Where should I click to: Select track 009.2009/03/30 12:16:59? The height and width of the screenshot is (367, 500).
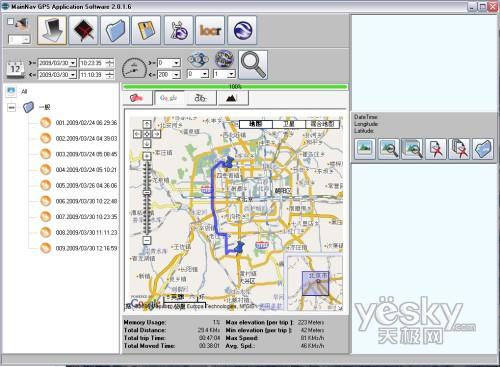coord(86,248)
